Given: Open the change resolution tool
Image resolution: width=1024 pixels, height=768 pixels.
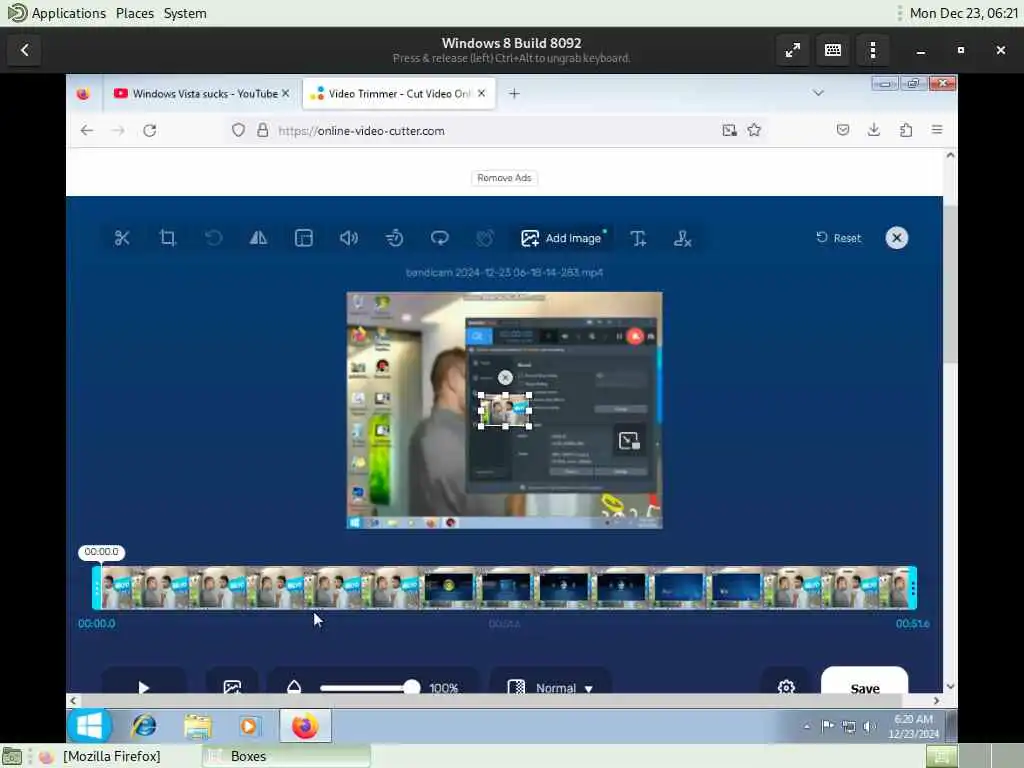Looking at the screenshot, I should (304, 238).
